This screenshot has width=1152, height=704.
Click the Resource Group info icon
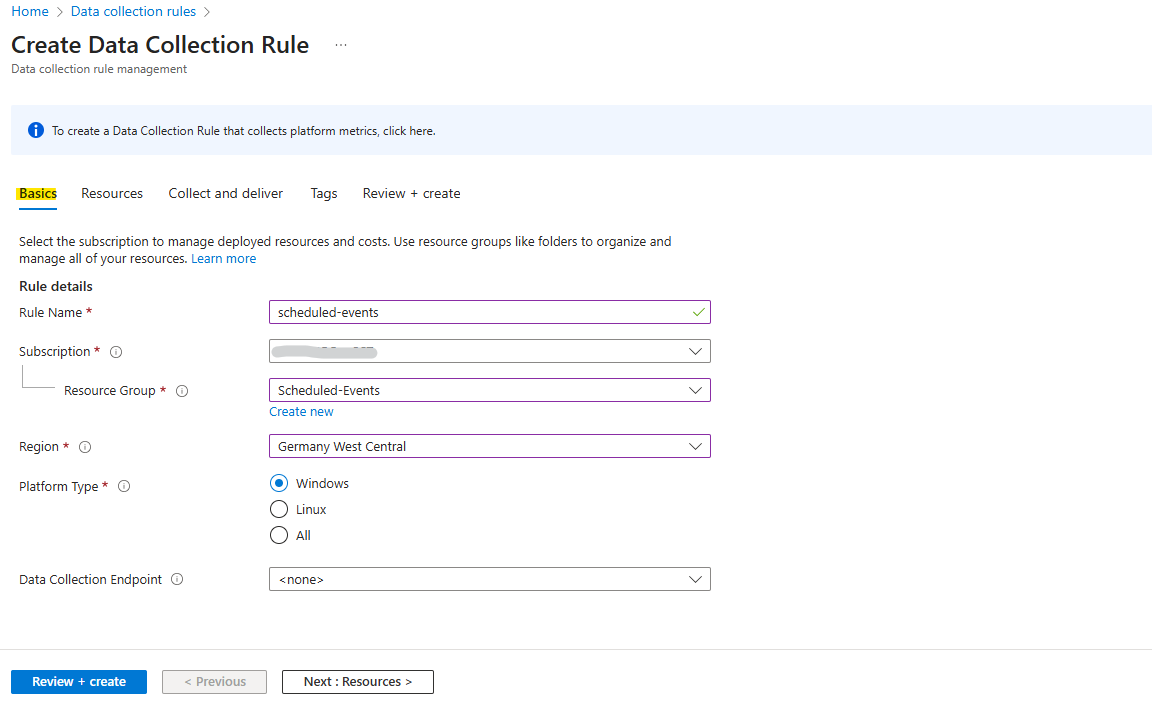(182, 391)
